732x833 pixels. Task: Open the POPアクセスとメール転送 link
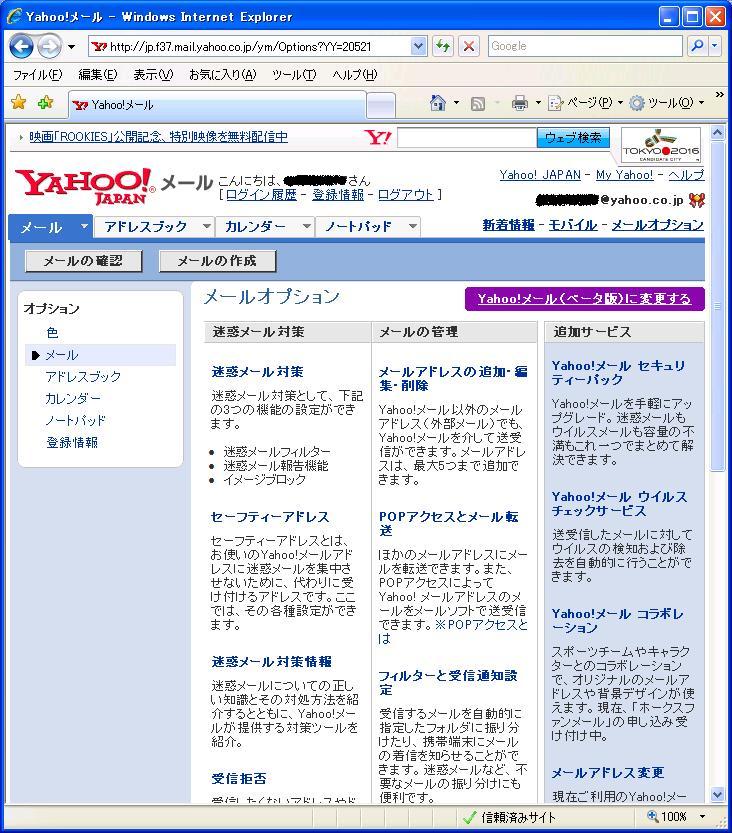[x=449, y=523]
